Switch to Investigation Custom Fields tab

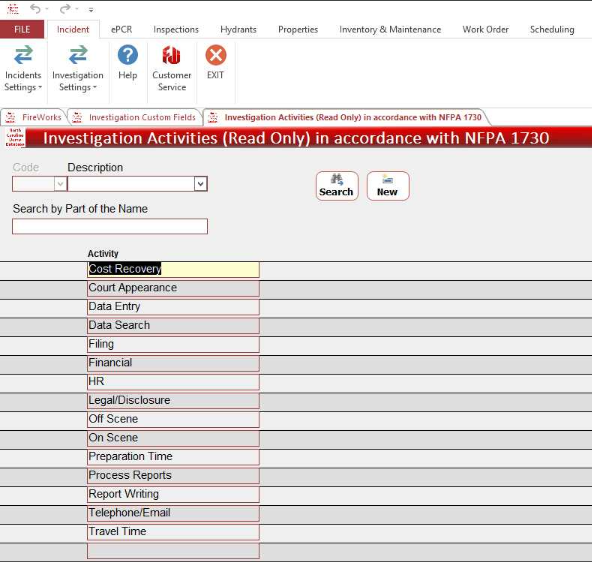coord(136,117)
